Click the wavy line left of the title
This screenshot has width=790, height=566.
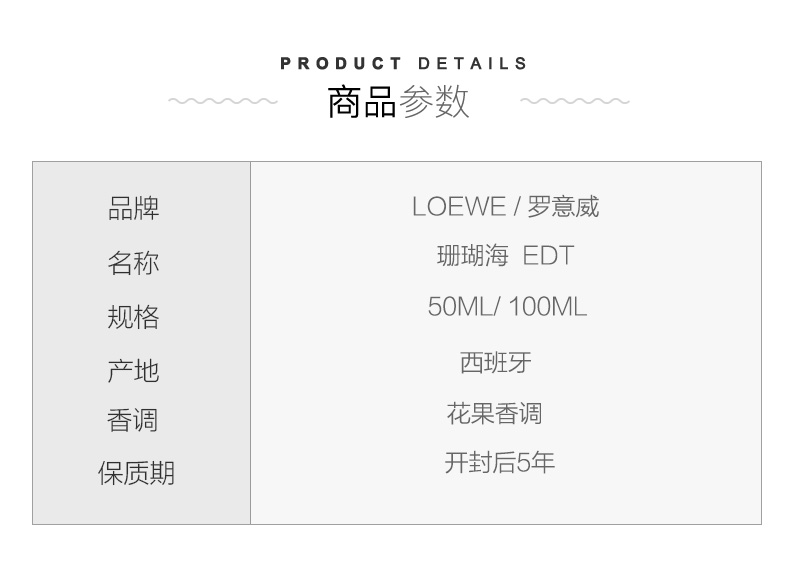point(222,101)
